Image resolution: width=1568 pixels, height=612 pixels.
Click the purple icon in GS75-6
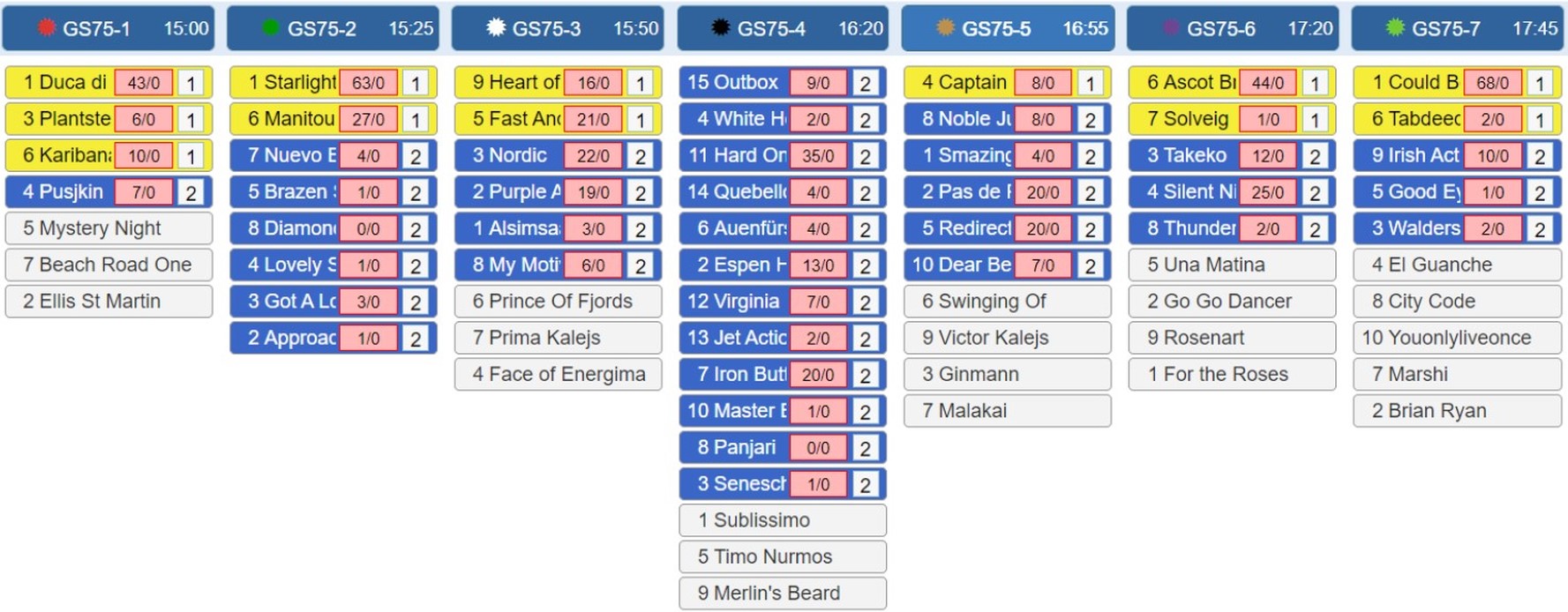point(1170,27)
